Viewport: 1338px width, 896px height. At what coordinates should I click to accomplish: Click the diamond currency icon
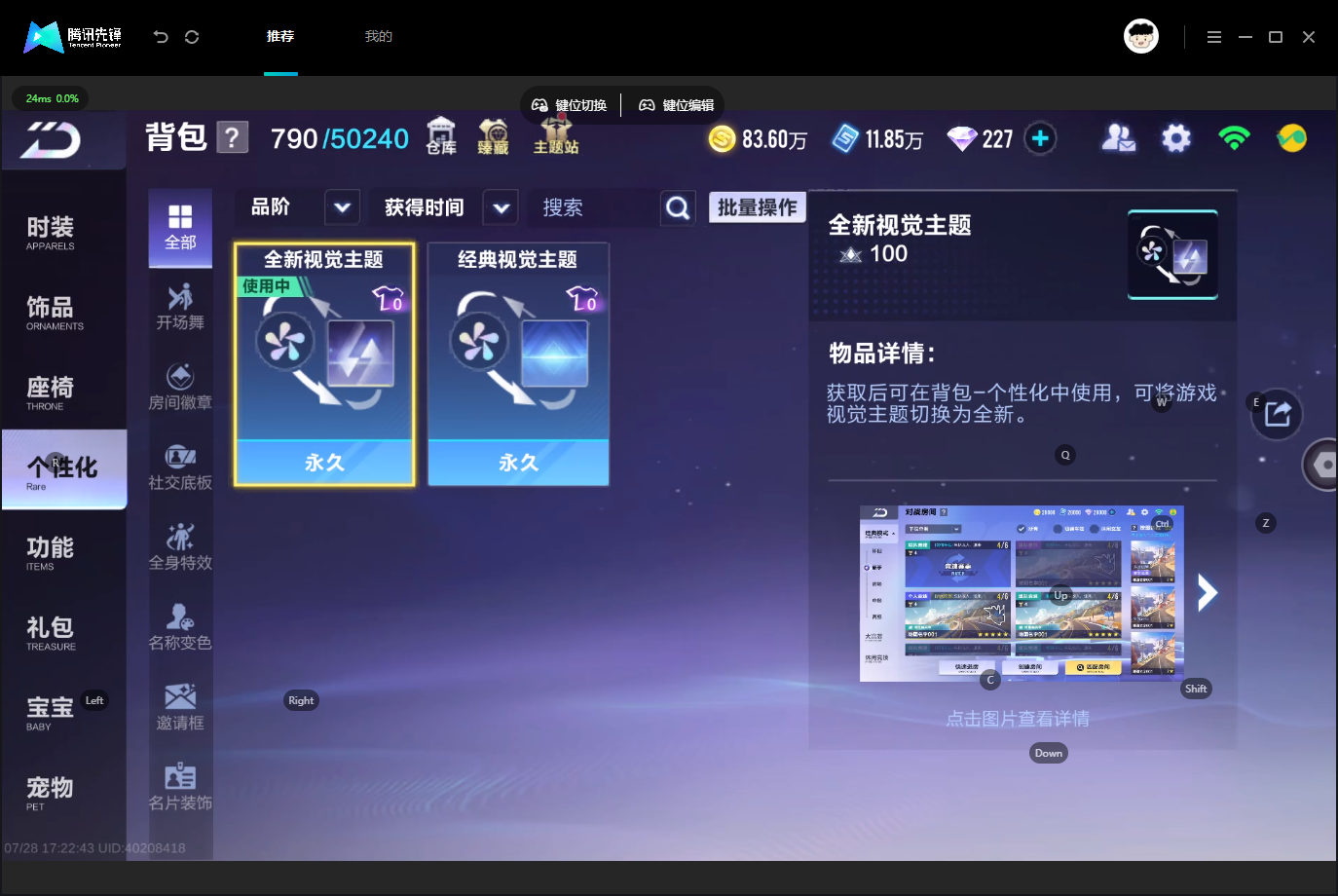961,139
